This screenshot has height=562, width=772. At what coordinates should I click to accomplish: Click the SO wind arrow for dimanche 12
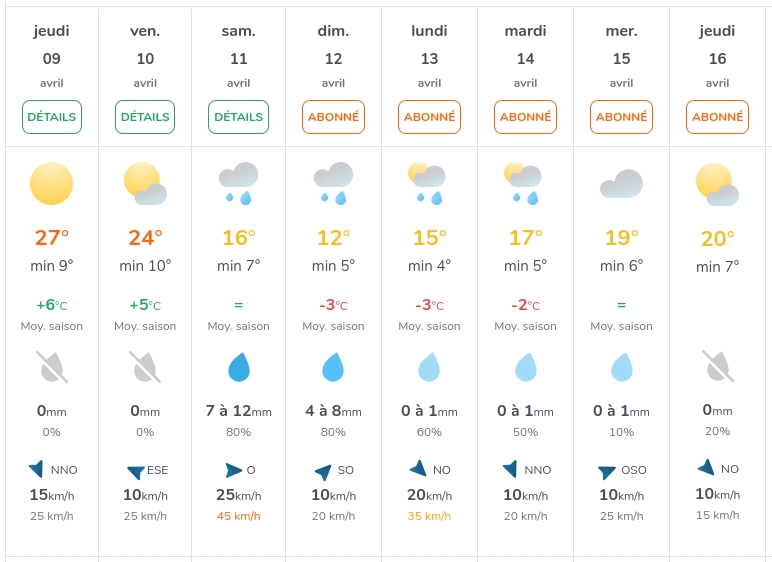click(322, 471)
